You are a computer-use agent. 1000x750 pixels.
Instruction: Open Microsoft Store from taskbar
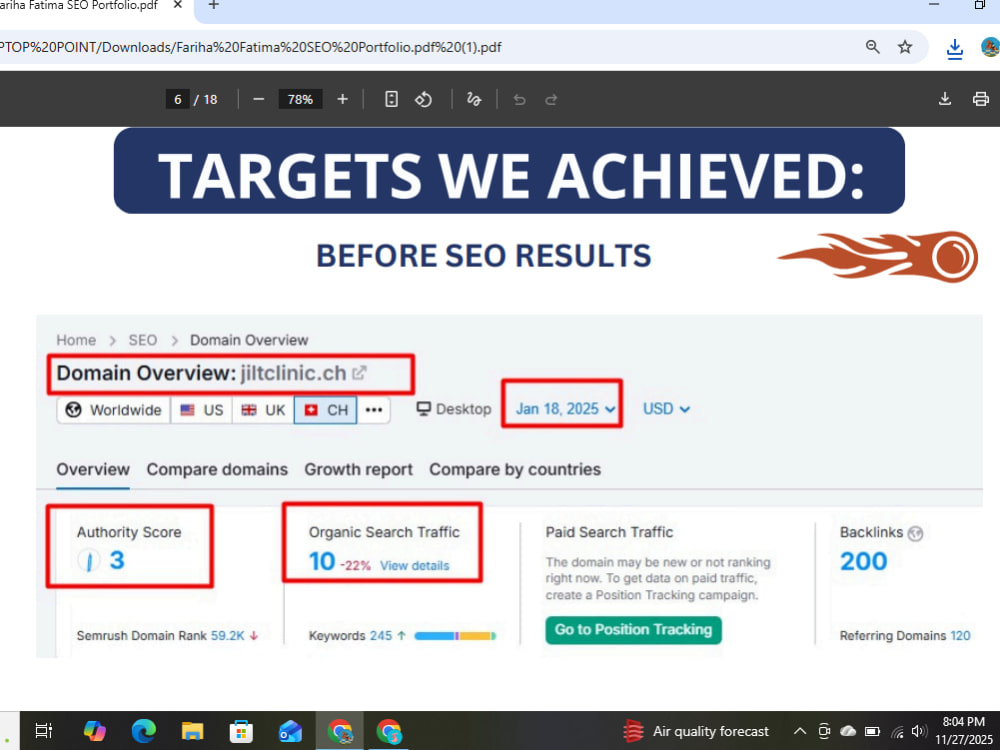coord(241,731)
